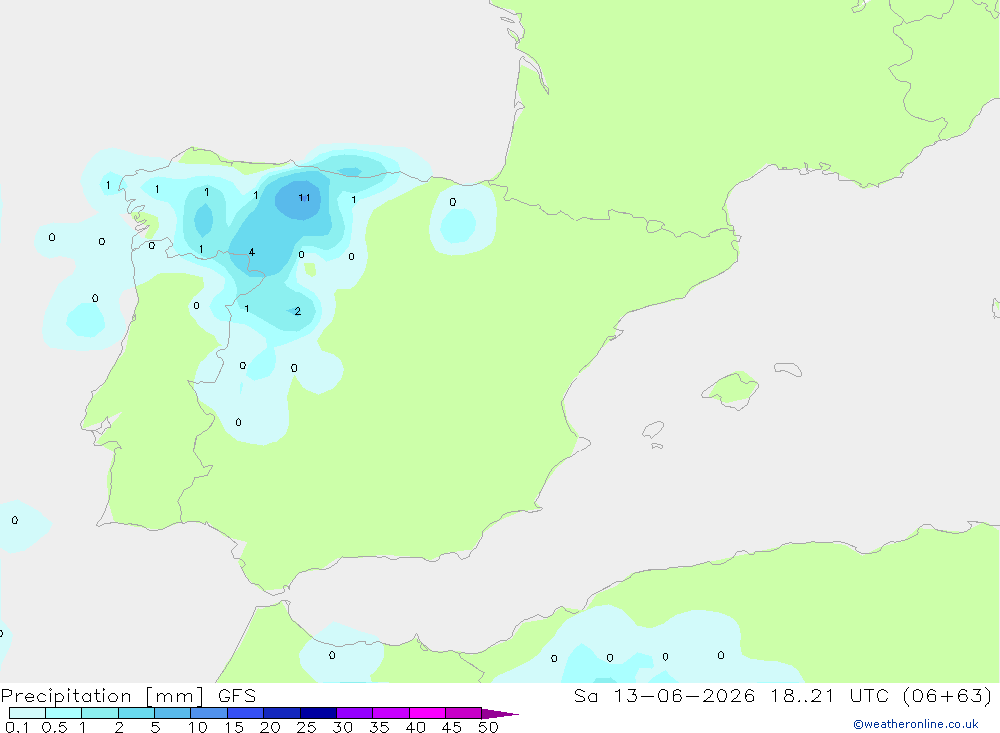1000x733 pixels.
Task: Click the 'GFS' model label
Action: coord(237,696)
